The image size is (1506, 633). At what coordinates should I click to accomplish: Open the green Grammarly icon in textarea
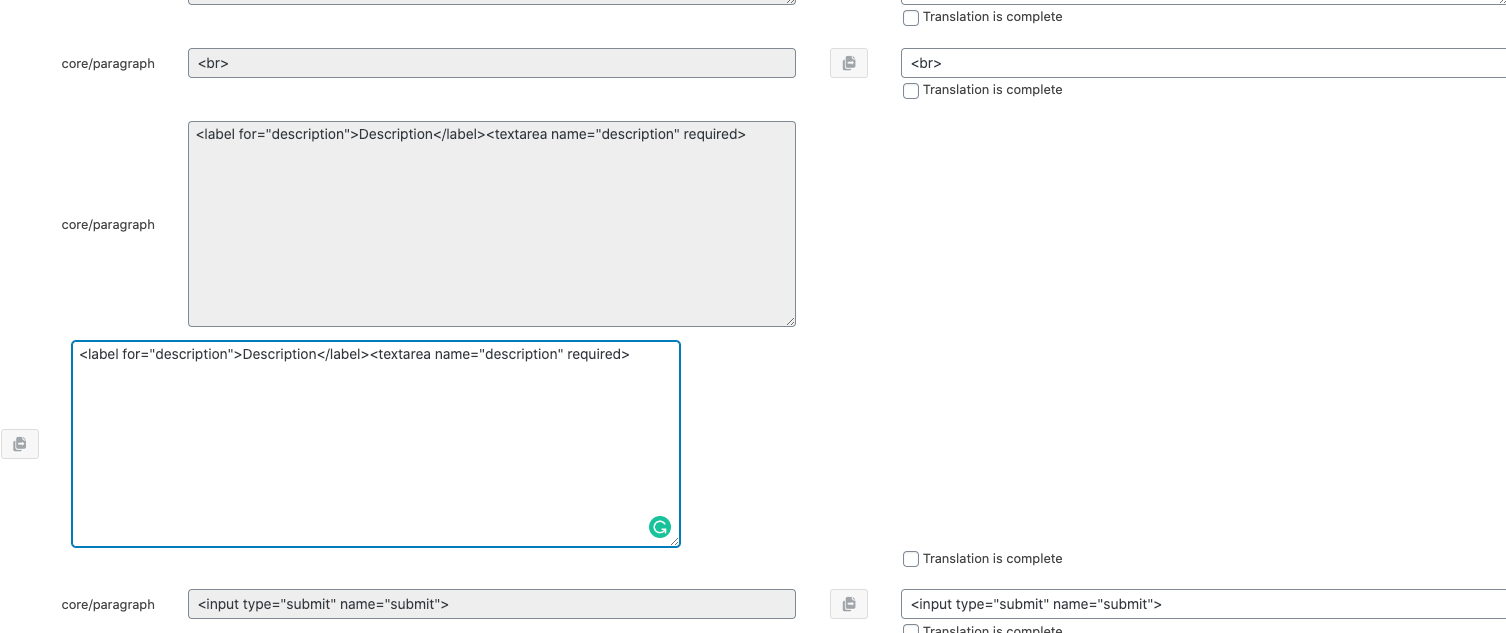point(660,527)
